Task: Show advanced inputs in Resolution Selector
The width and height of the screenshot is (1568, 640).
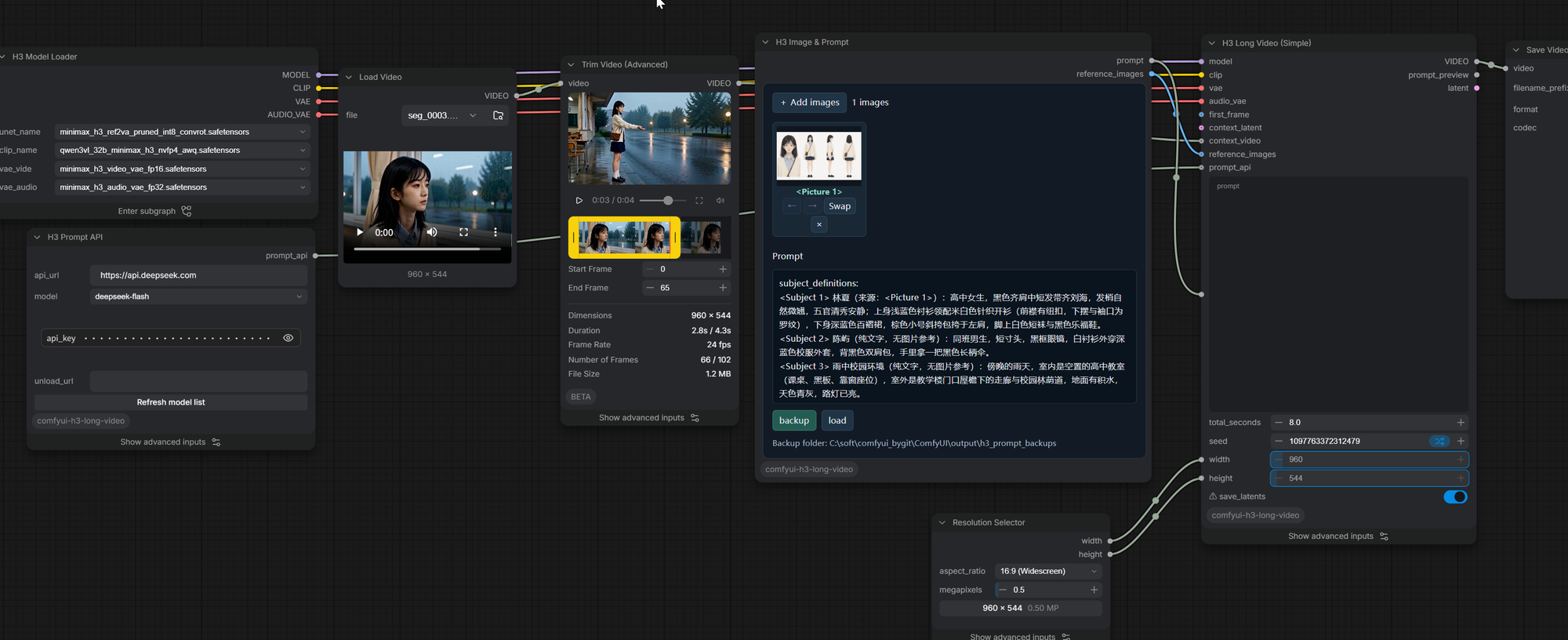Action: (x=1020, y=636)
